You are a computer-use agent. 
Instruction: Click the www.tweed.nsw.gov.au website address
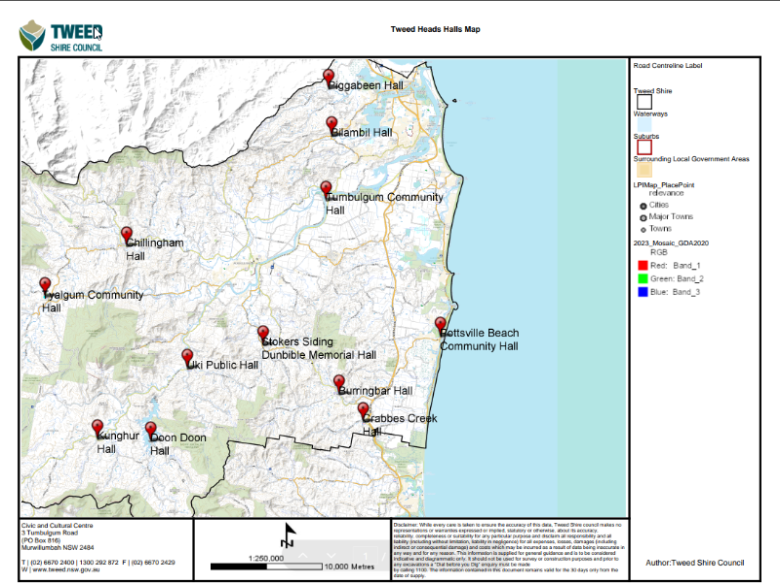click(x=66, y=570)
